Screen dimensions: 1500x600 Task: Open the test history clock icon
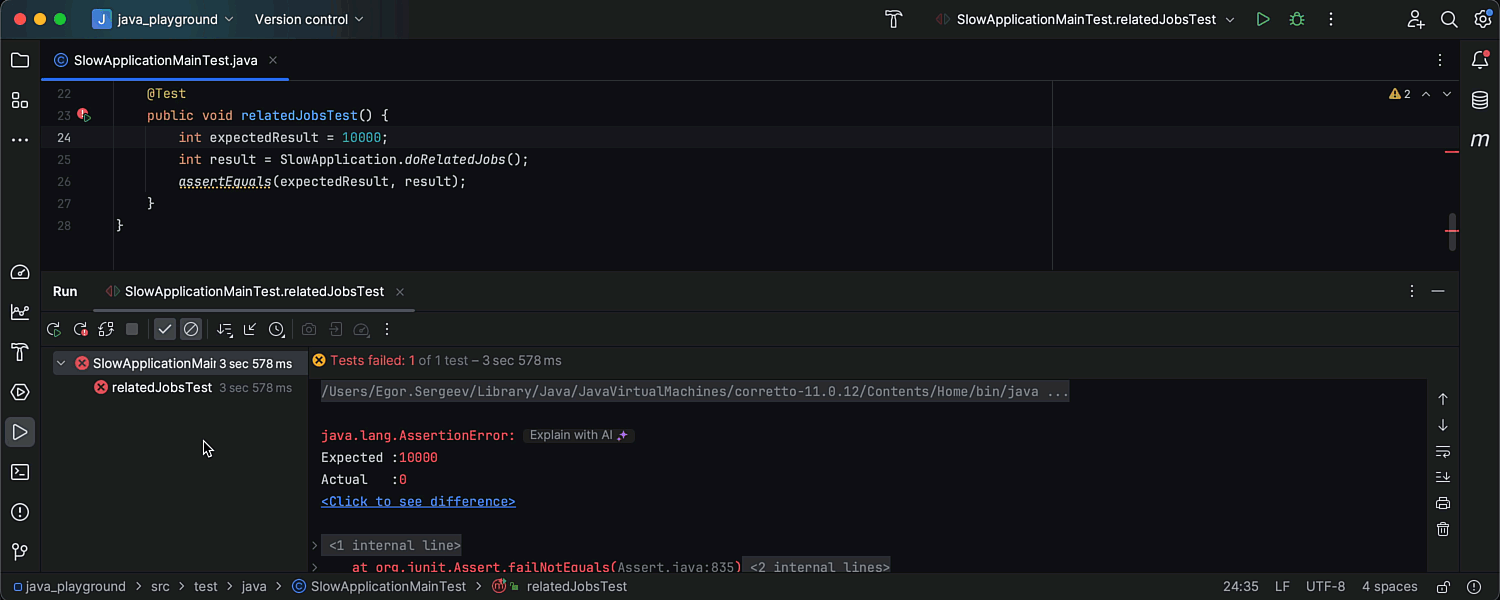pos(277,329)
